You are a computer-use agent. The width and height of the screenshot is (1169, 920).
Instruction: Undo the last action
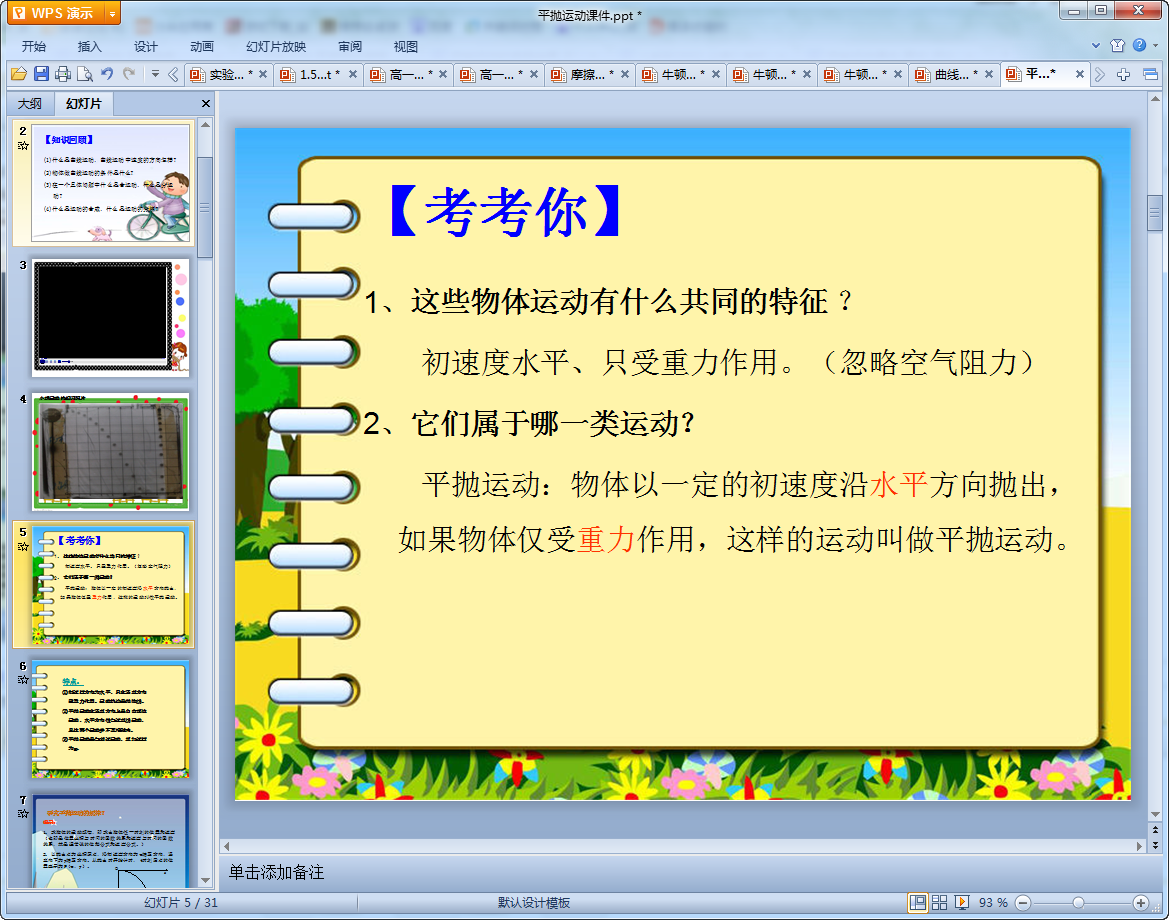107,74
